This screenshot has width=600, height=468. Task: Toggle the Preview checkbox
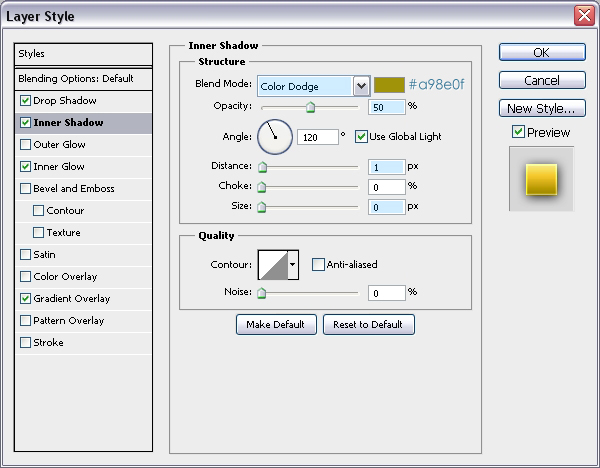coord(518,132)
